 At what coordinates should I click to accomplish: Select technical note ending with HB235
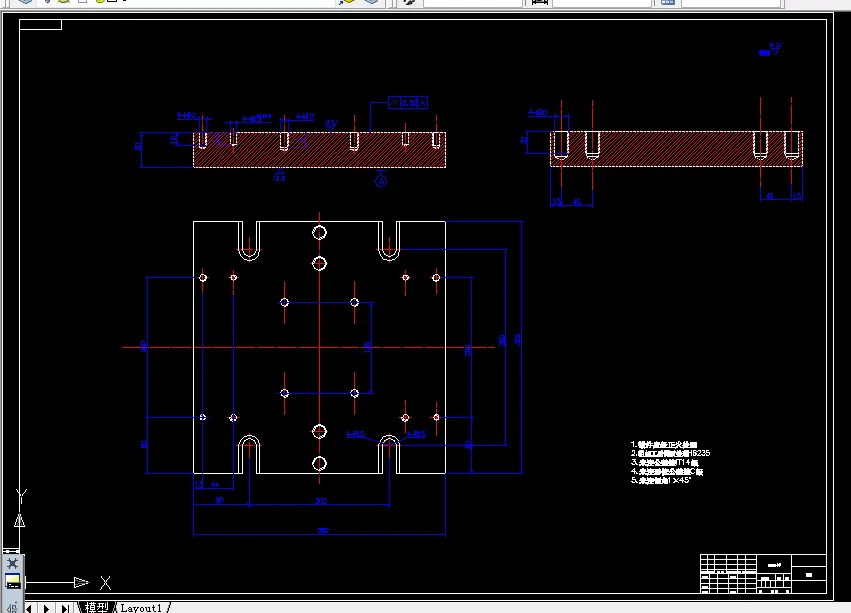pos(670,453)
